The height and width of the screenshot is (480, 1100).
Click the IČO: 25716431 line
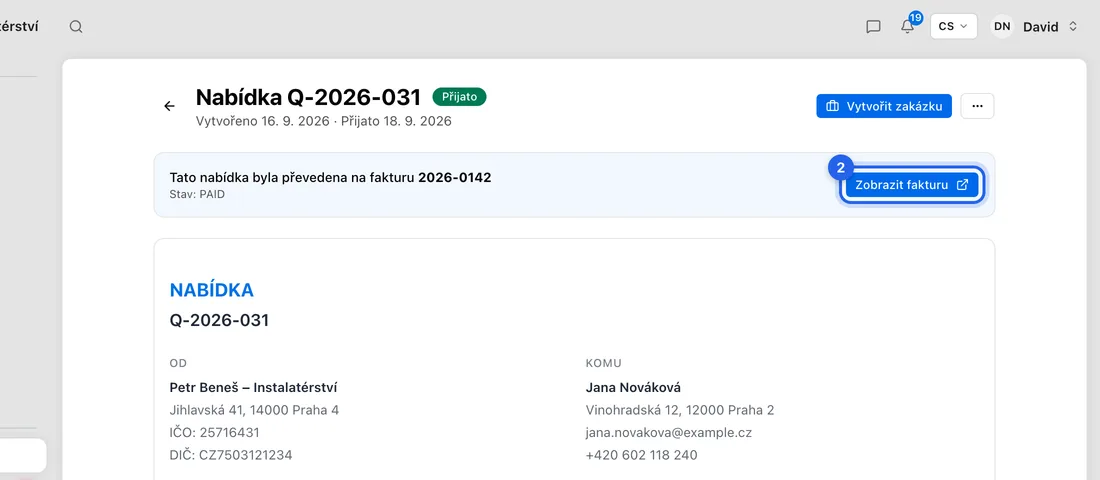click(x=215, y=432)
